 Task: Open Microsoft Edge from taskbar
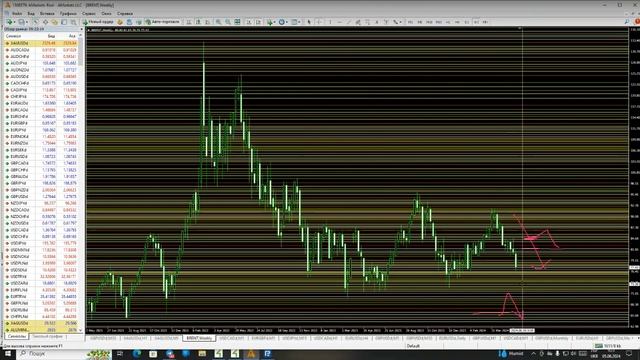tap(136, 353)
